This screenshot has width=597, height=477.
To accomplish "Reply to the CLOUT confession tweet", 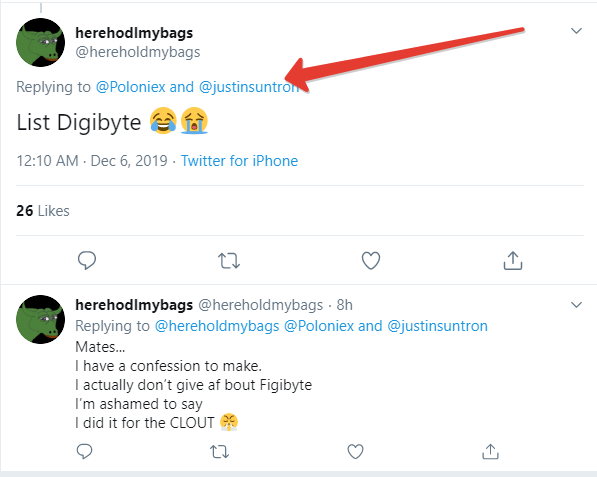I will 85,451.
